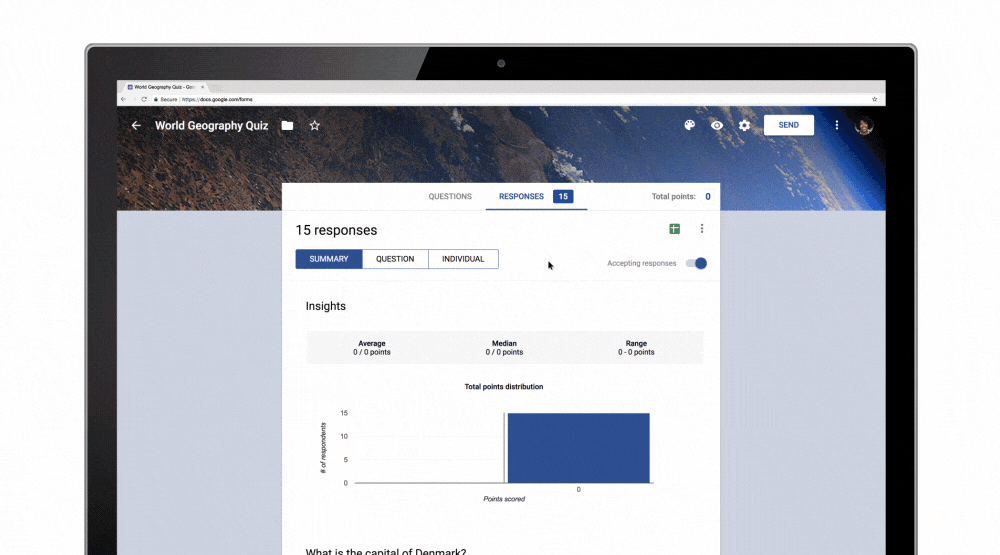Click the browser address bar URL
1000x555 pixels.
(217, 100)
